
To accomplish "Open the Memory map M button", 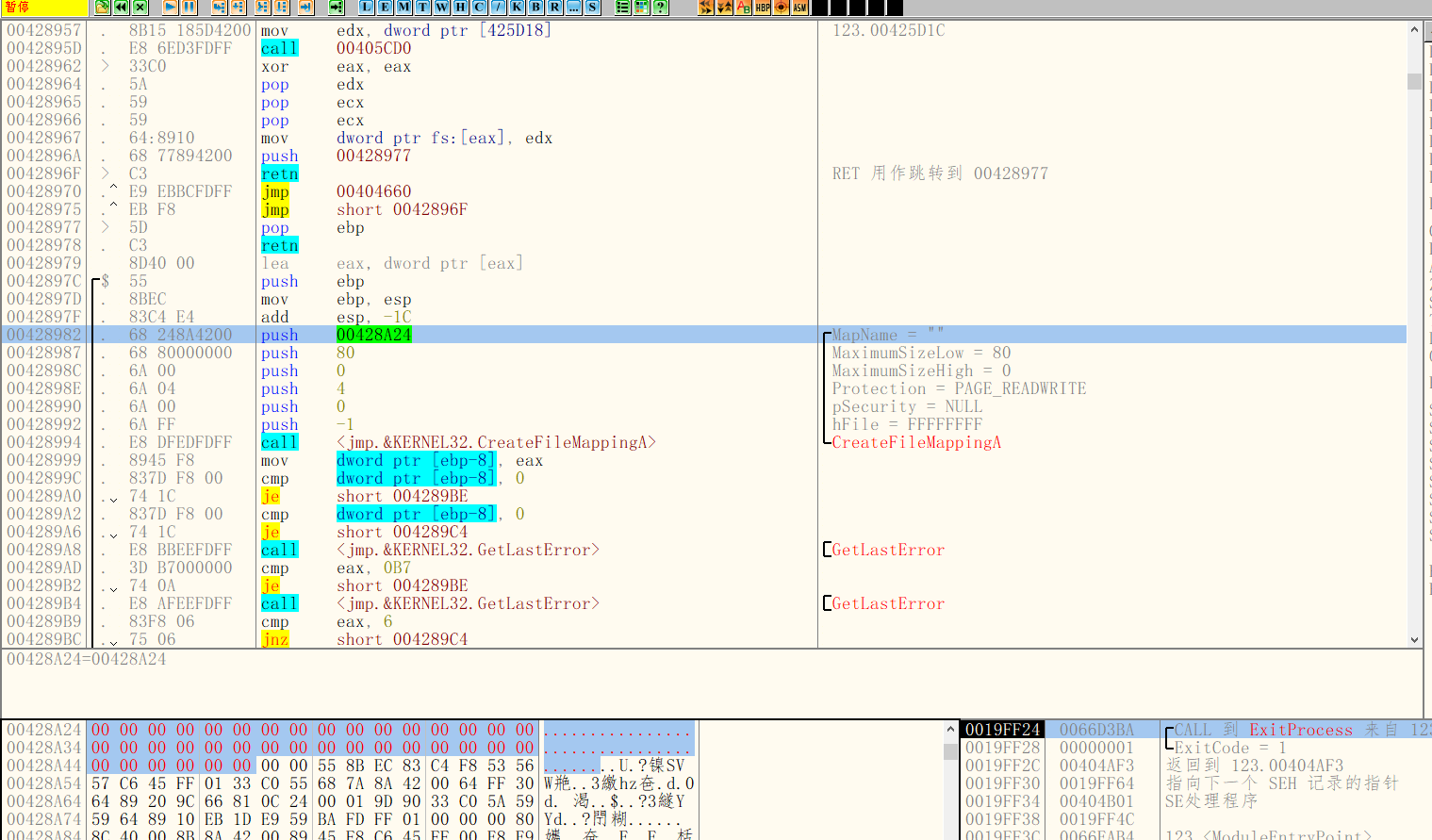I will point(404,8).
